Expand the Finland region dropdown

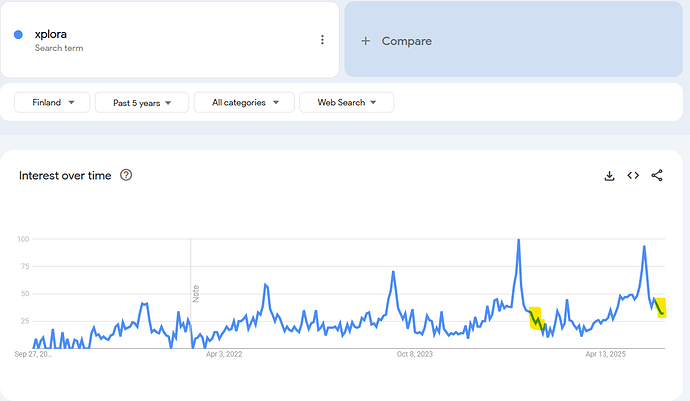click(x=52, y=102)
